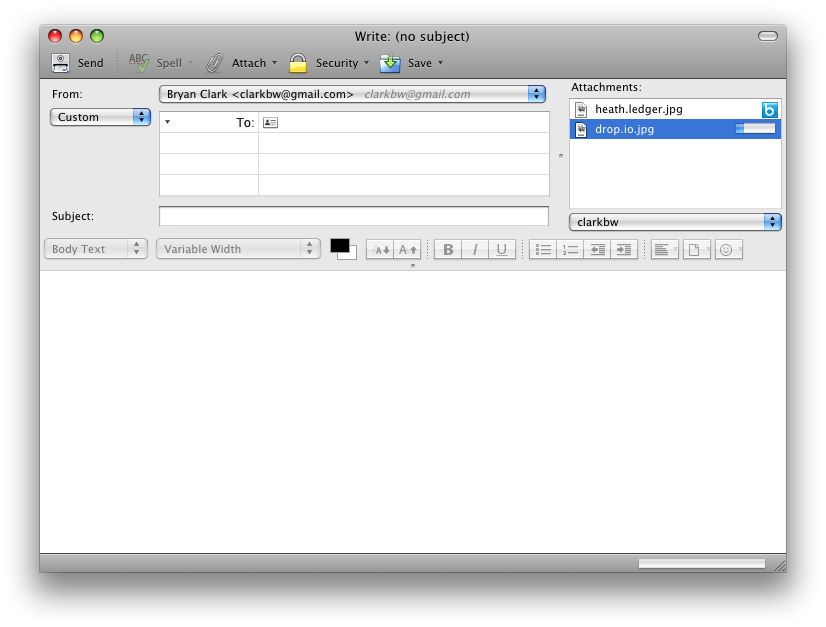Click the icon of the drop.io.jpg file
Image resolution: width=826 pixels, height=627 pixels.
point(581,130)
